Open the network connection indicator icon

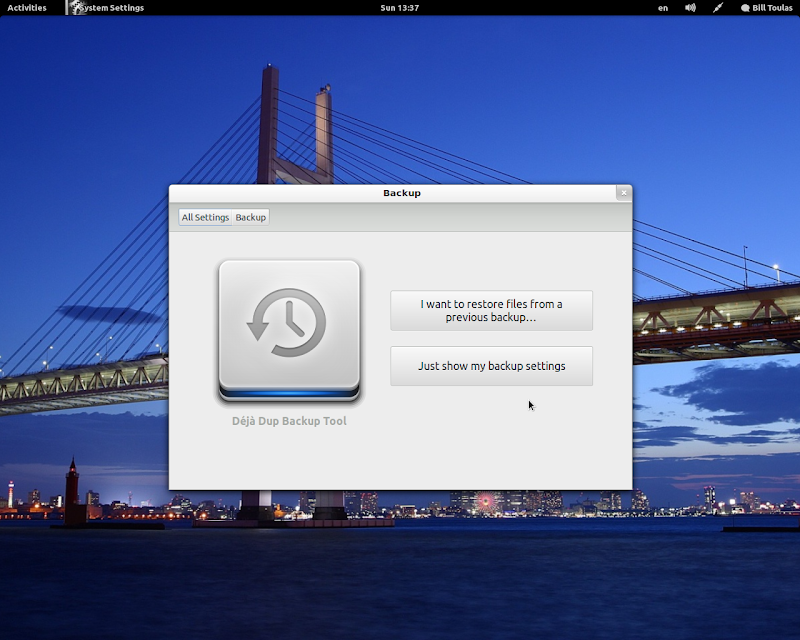(x=717, y=8)
